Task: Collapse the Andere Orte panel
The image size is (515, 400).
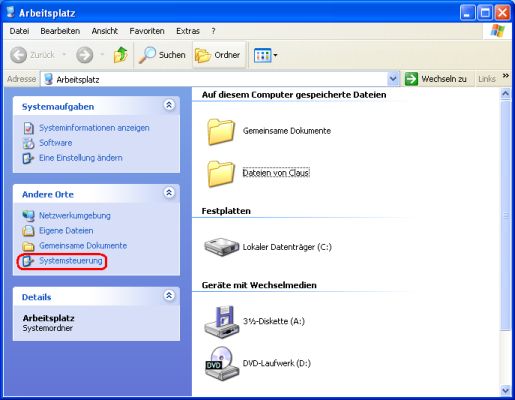Action: (169, 193)
